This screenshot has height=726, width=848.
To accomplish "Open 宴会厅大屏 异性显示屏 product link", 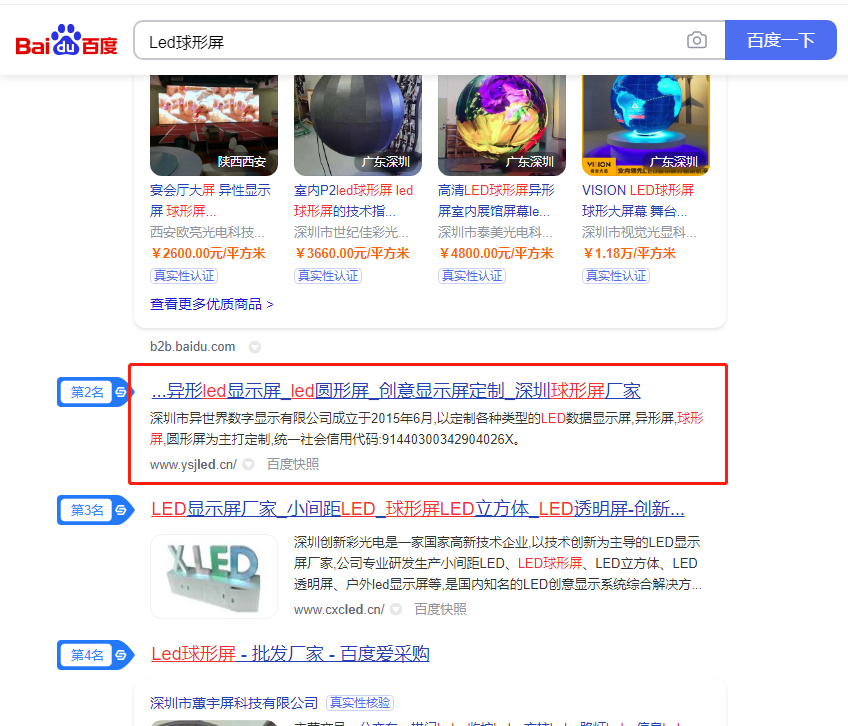I will pos(210,200).
